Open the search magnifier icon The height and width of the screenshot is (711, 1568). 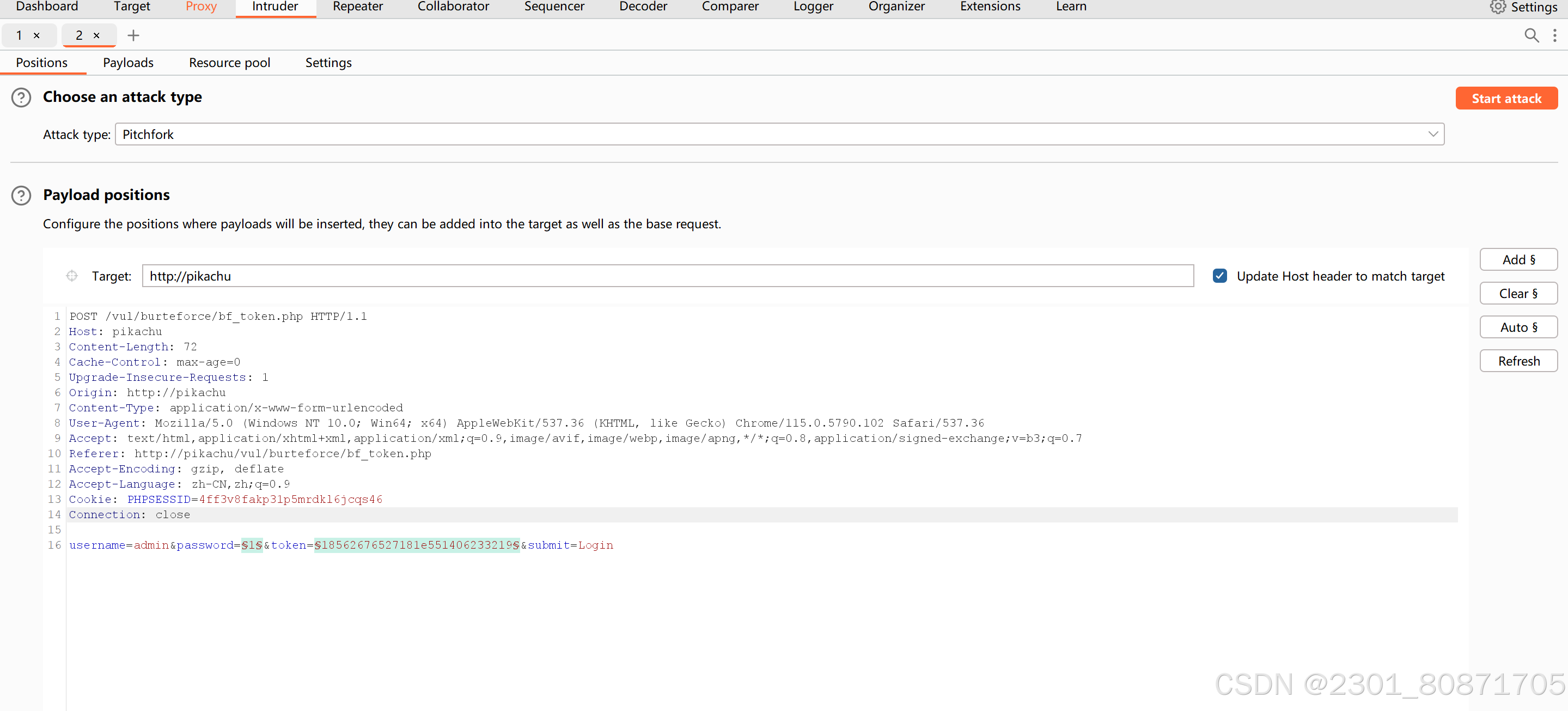pyautogui.click(x=1531, y=35)
